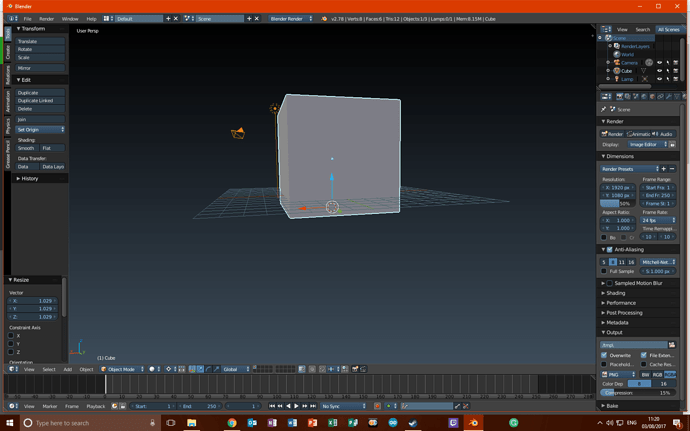Play the animation in reverse
The height and width of the screenshot is (431, 690).
tap(288, 406)
